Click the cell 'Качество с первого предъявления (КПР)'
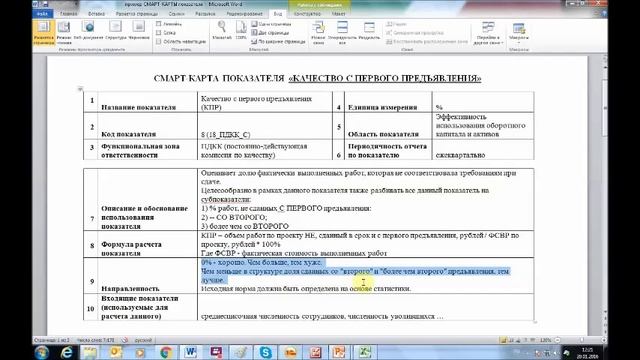The height and width of the screenshot is (360, 640). (x=265, y=103)
